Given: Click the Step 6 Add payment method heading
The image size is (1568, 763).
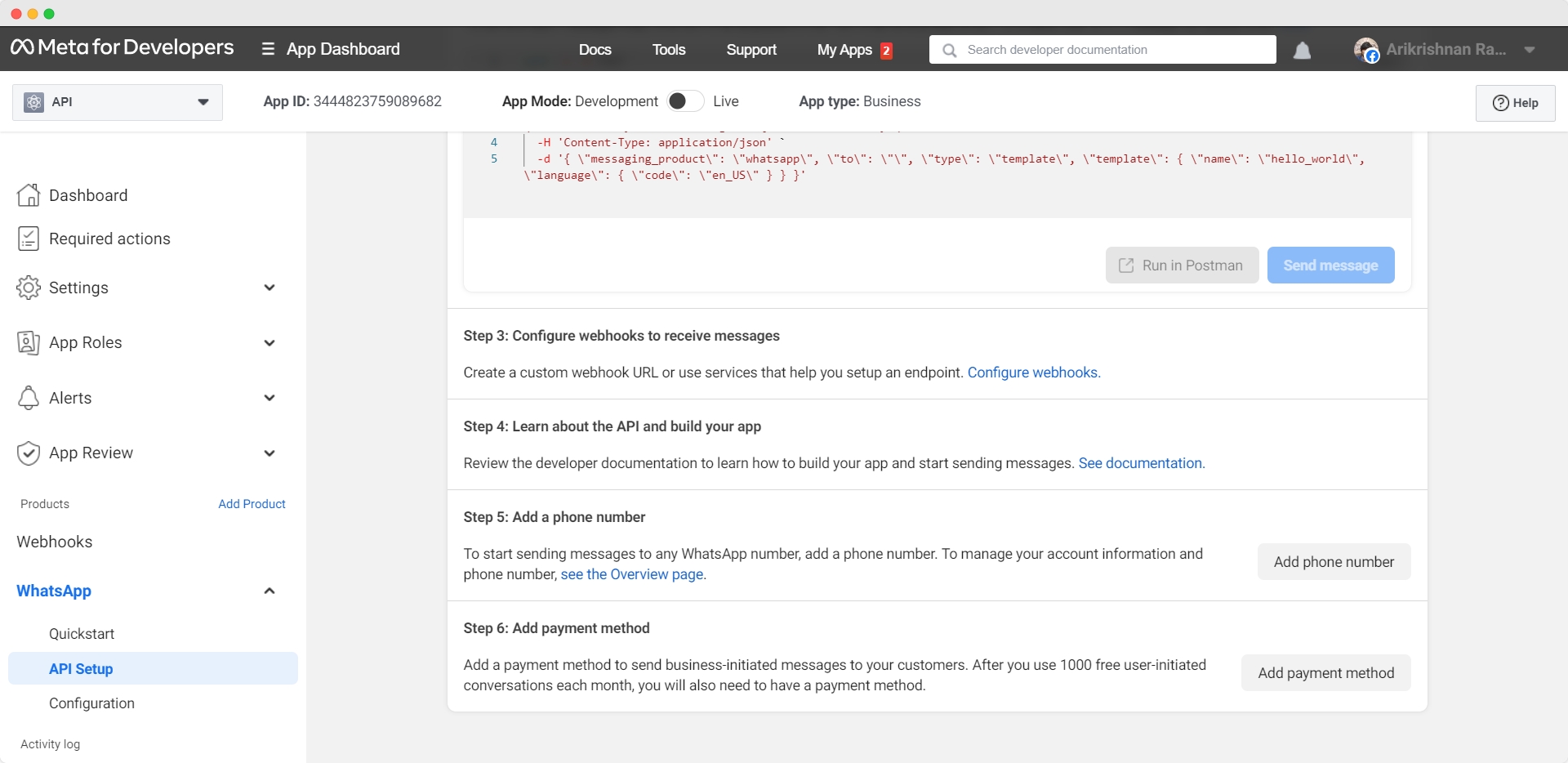Looking at the screenshot, I should click(x=556, y=628).
